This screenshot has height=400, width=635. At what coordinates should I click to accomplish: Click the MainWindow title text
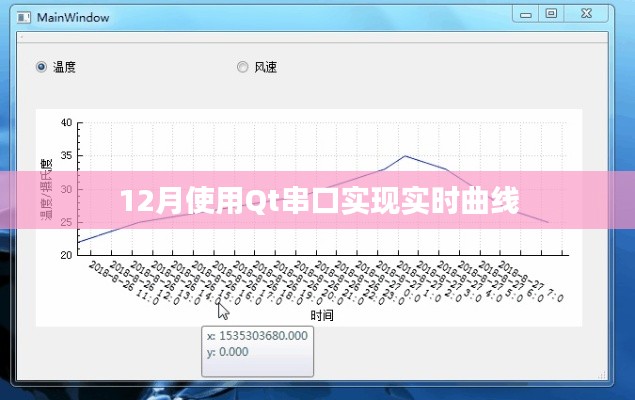pyautogui.click(x=73, y=18)
